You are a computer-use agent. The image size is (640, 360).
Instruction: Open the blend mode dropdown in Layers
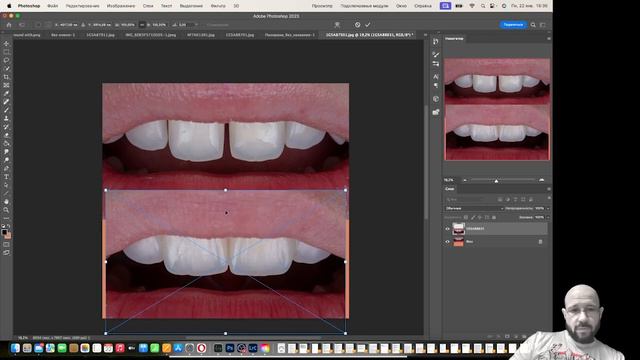pos(474,209)
